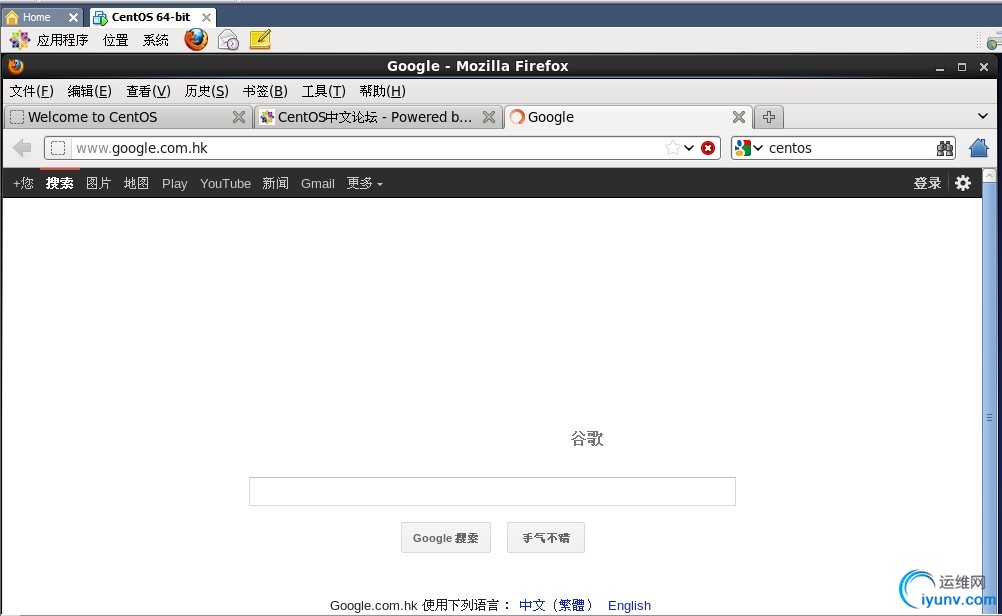
Task: Open the 位置 panel menu
Action: coord(116,40)
